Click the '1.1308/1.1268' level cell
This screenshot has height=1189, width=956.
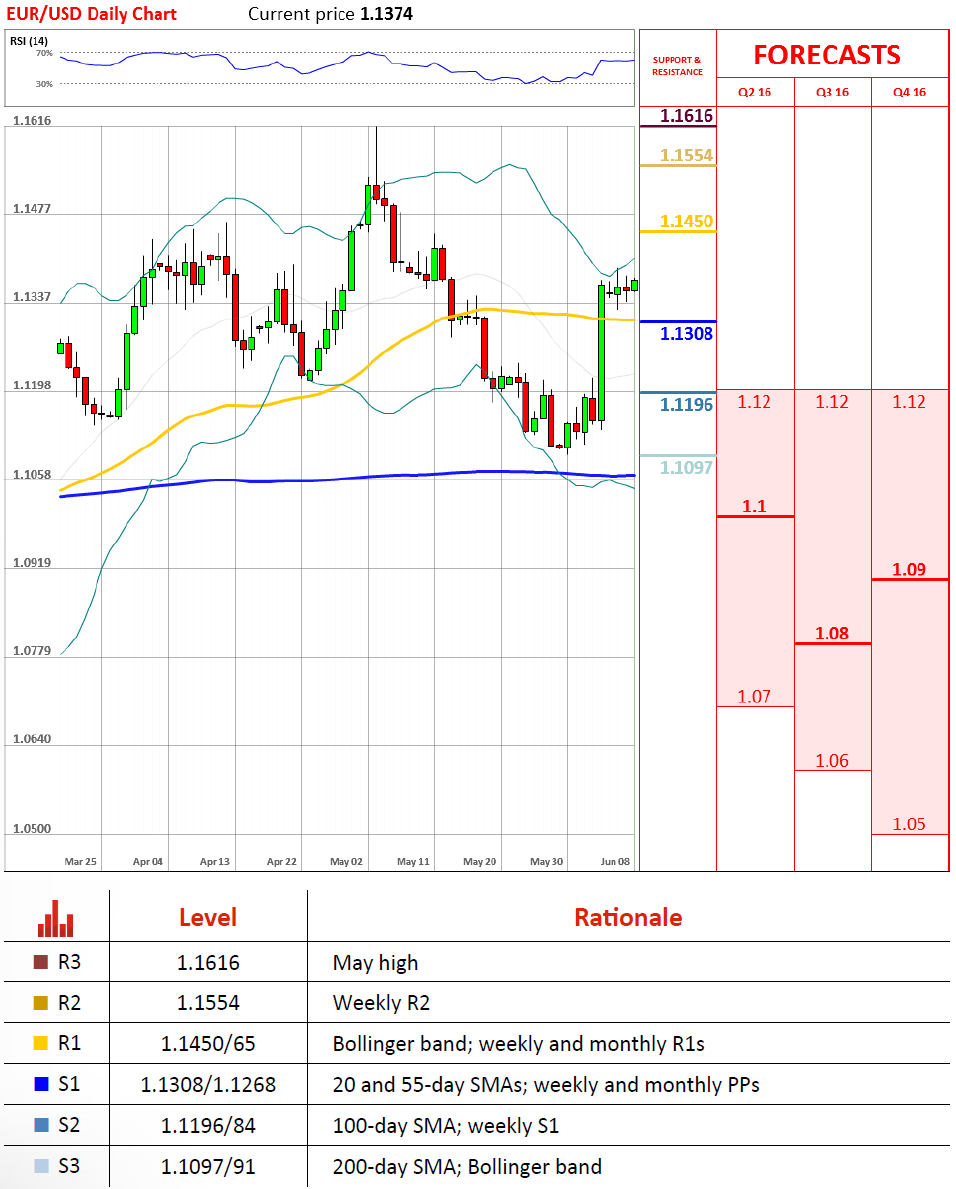click(x=208, y=1085)
